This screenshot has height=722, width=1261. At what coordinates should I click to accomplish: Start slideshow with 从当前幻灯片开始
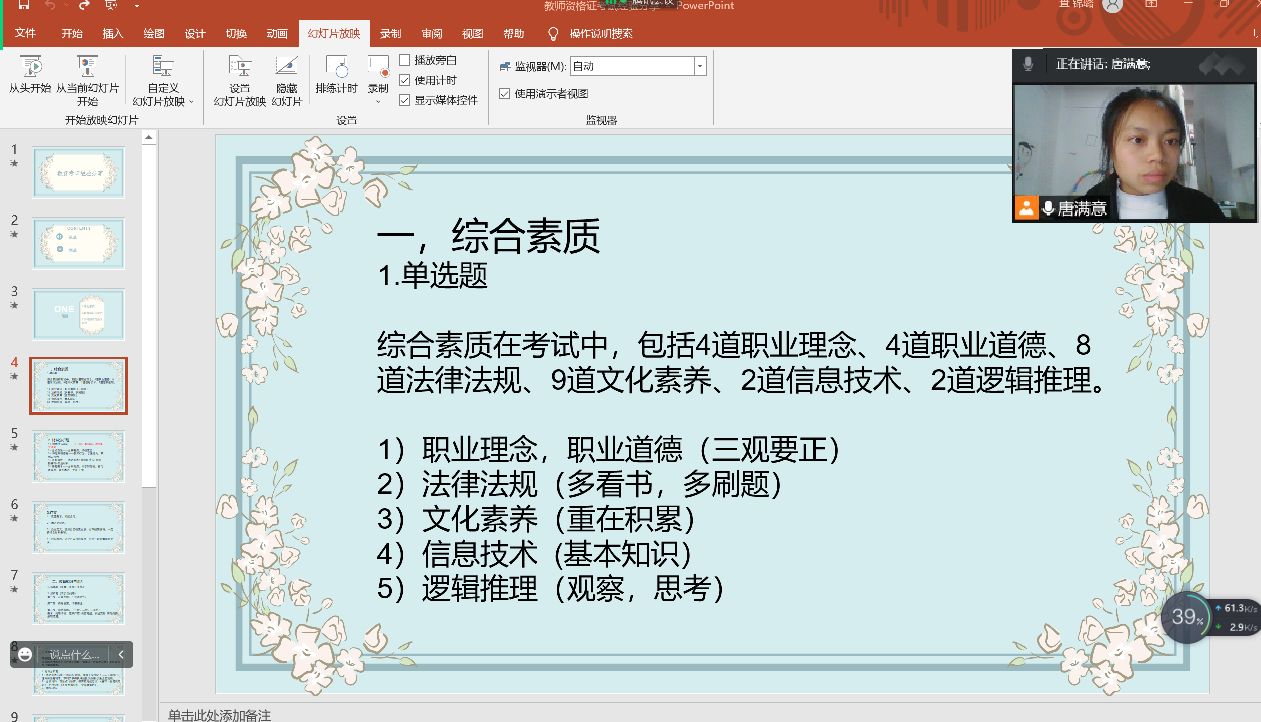pos(87,80)
